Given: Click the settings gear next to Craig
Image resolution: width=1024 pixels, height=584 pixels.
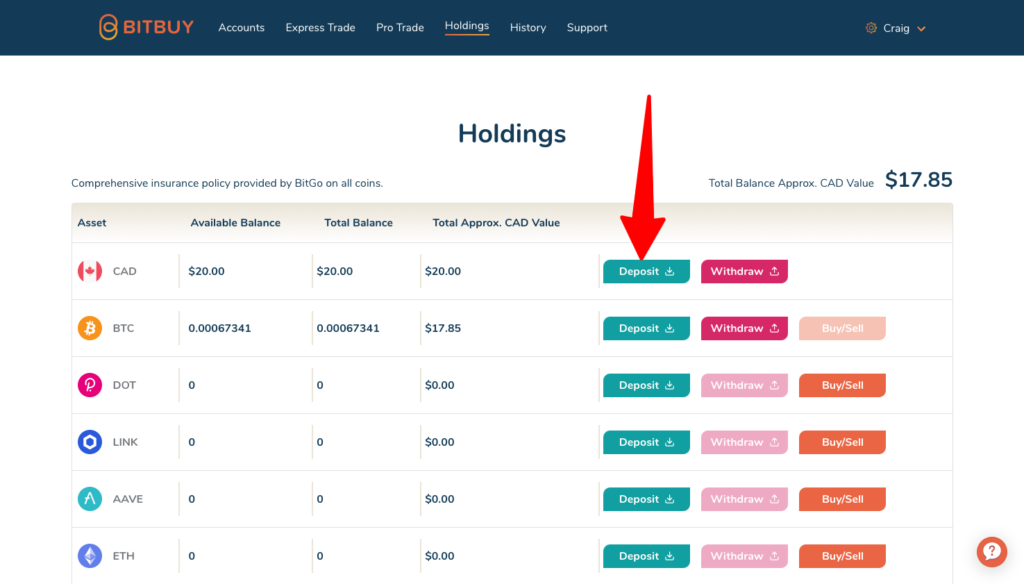Looking at the screenshot, I should (x=871, y=28).
